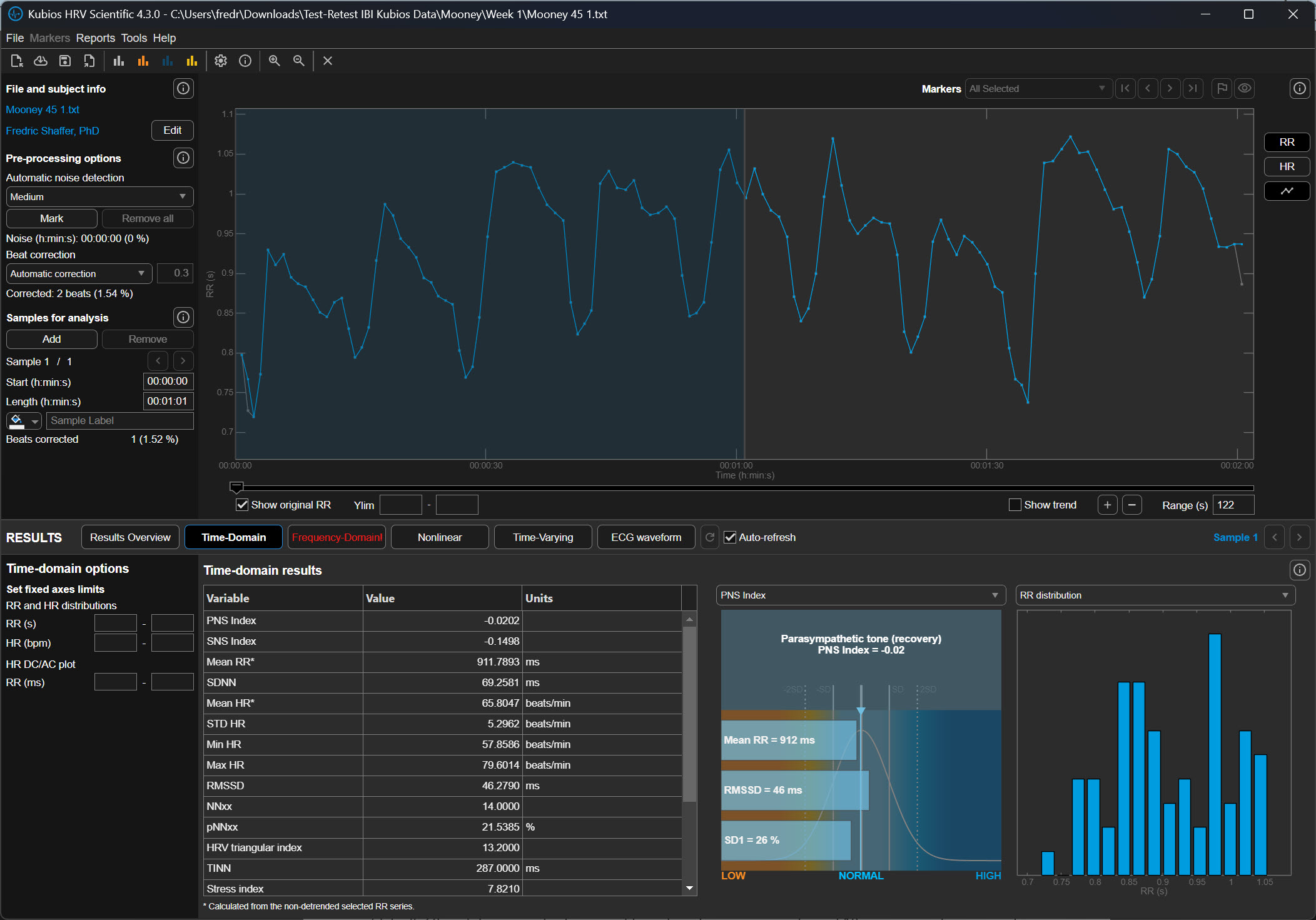Image resolution: width=1316 pixels, height=920 pixels.
Task: Click the marker flag icon
Action: [x=1221, y=88]
